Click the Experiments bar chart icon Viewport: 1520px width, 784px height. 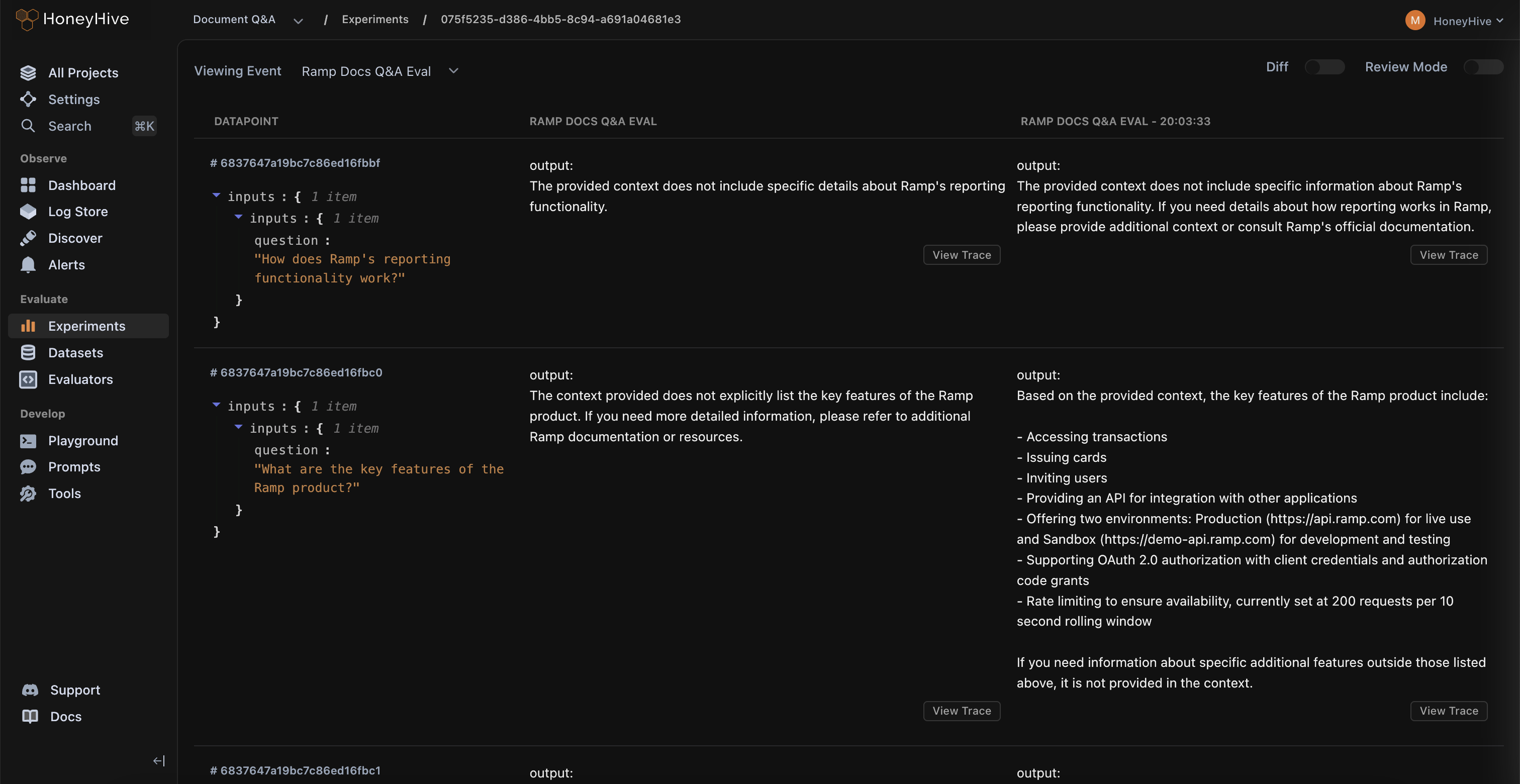pos(28,326)
